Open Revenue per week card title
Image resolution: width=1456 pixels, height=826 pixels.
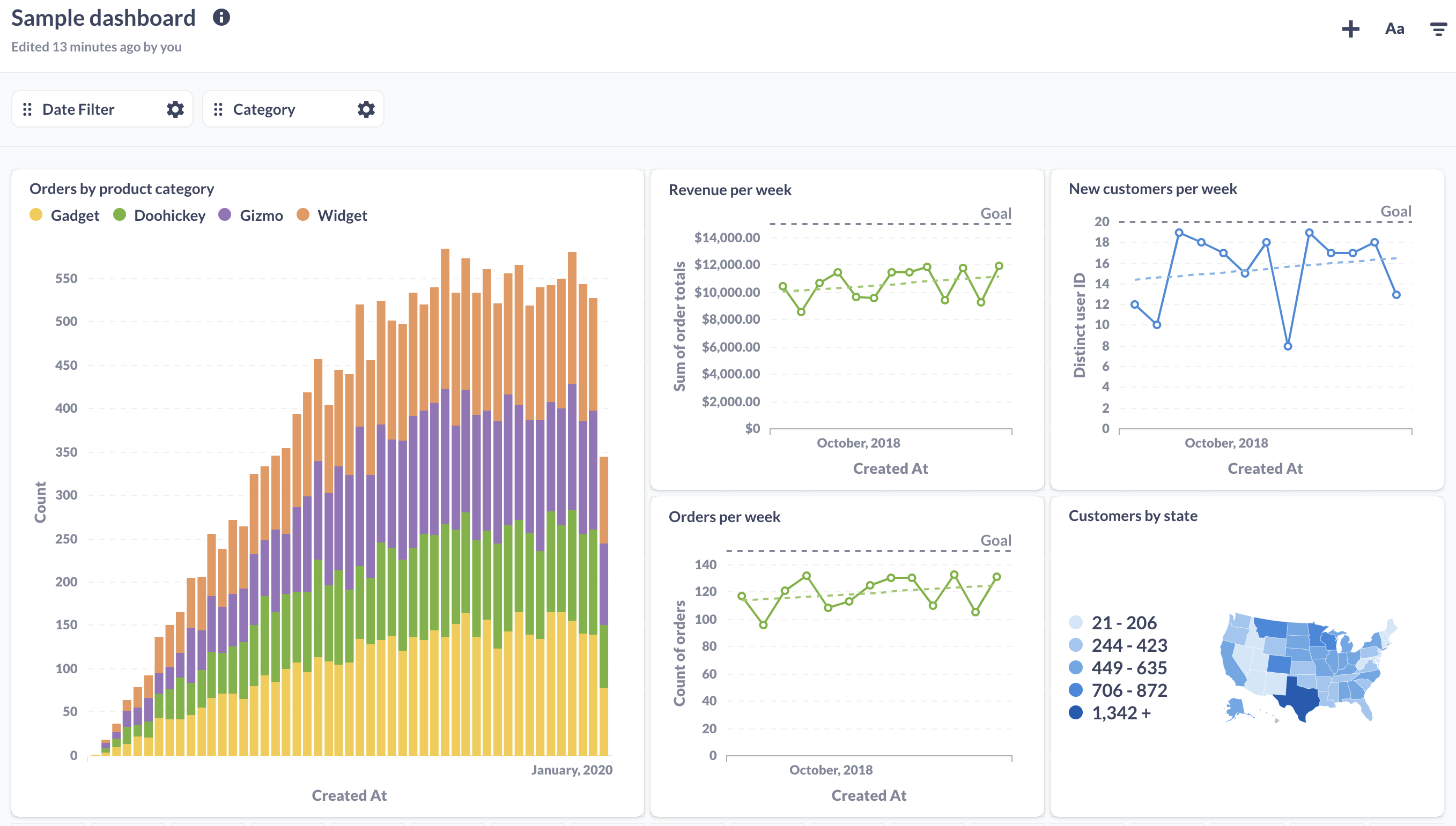(730, 190)
